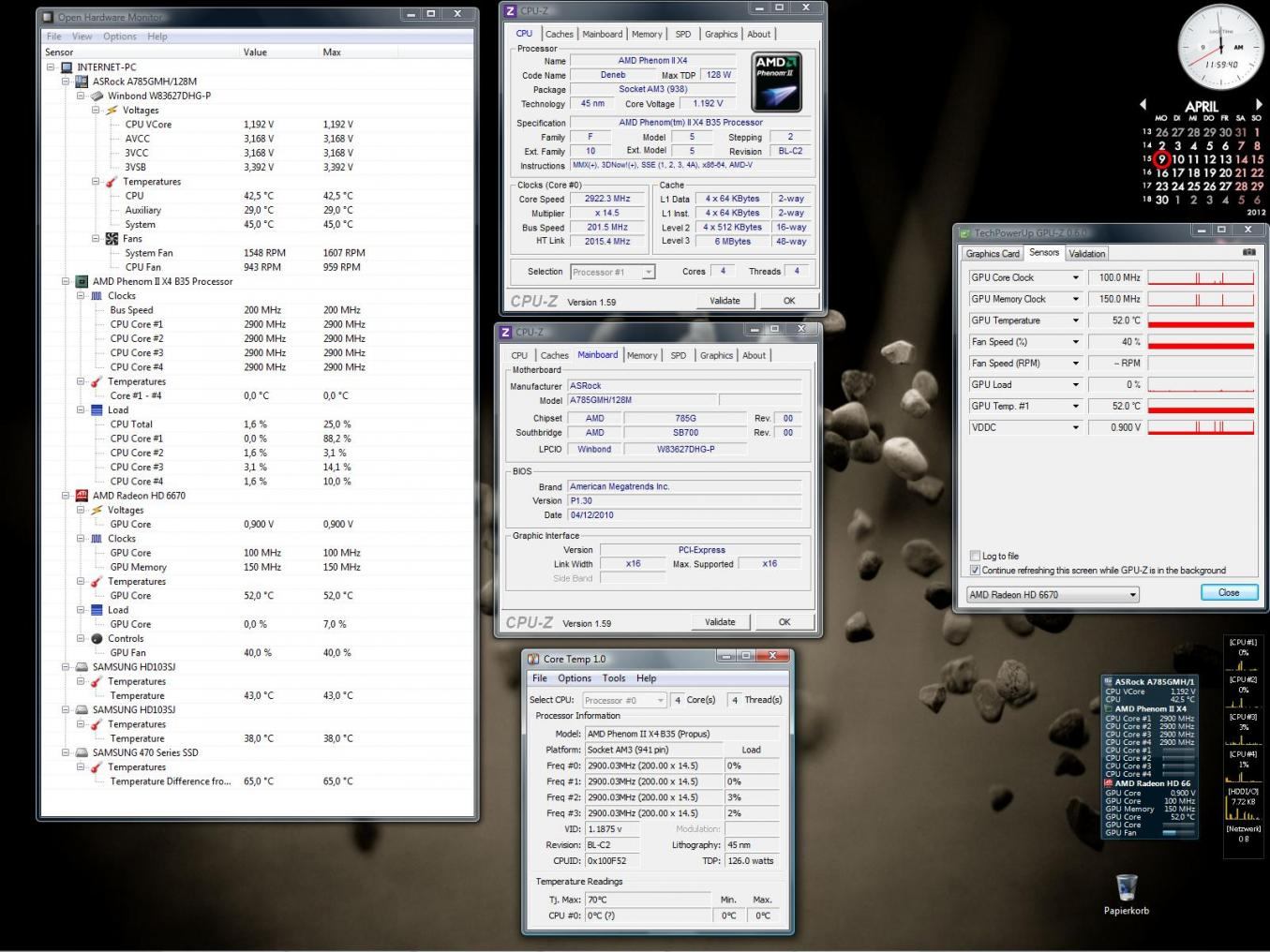The image size is (1270, 952).
Task: Click the Max column header
Action: 332,52
